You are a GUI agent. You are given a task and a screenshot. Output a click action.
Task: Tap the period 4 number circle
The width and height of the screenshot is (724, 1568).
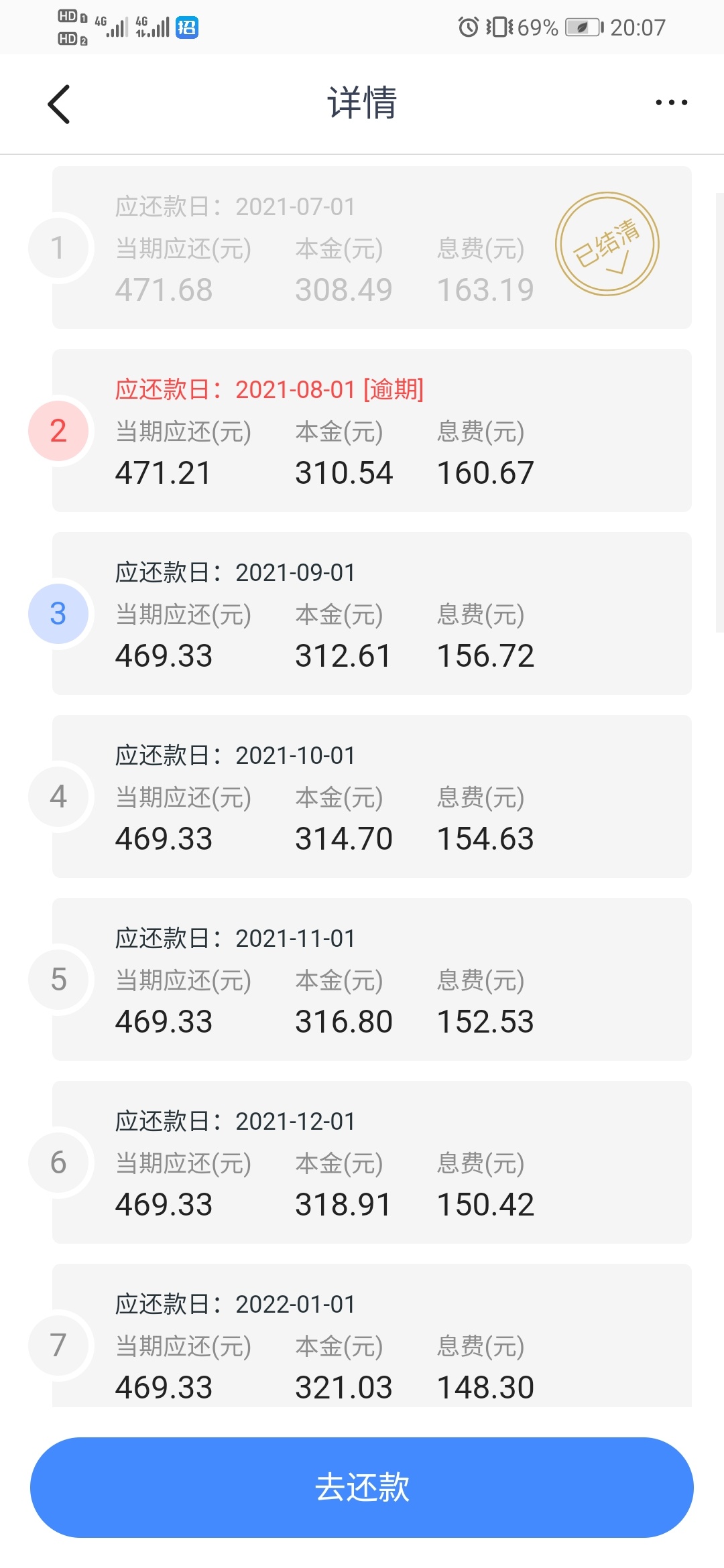58,796
